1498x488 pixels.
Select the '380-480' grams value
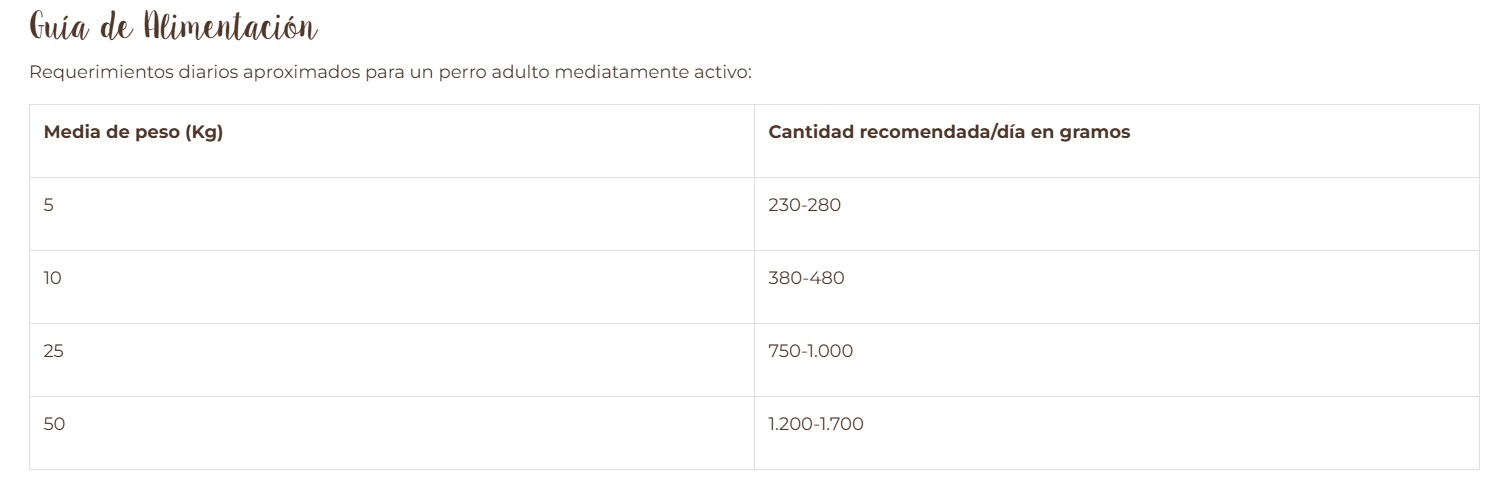(x=806, y=278)
